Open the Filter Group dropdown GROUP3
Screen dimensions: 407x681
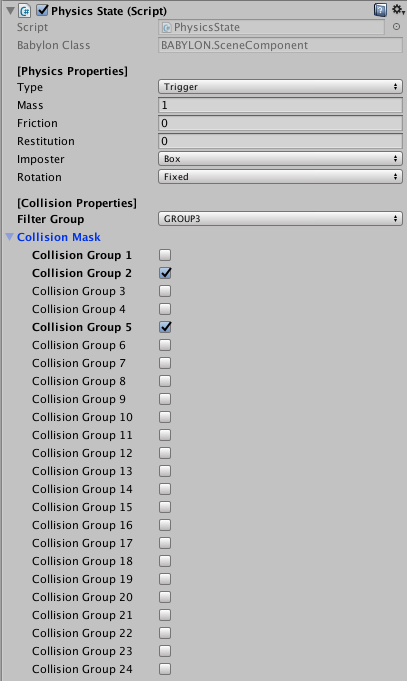click(x=280, y=219)
